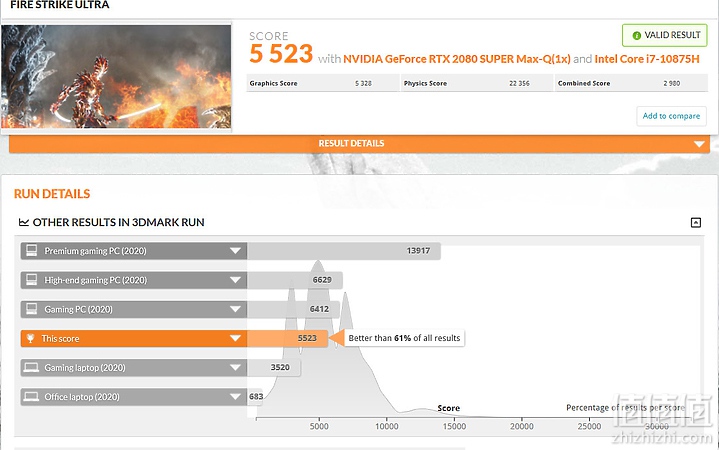Image resolution: width=719 pixels, height=450 pixels.
Task: Expand the Result Details orange bar arrow
Action: (699, 144)
